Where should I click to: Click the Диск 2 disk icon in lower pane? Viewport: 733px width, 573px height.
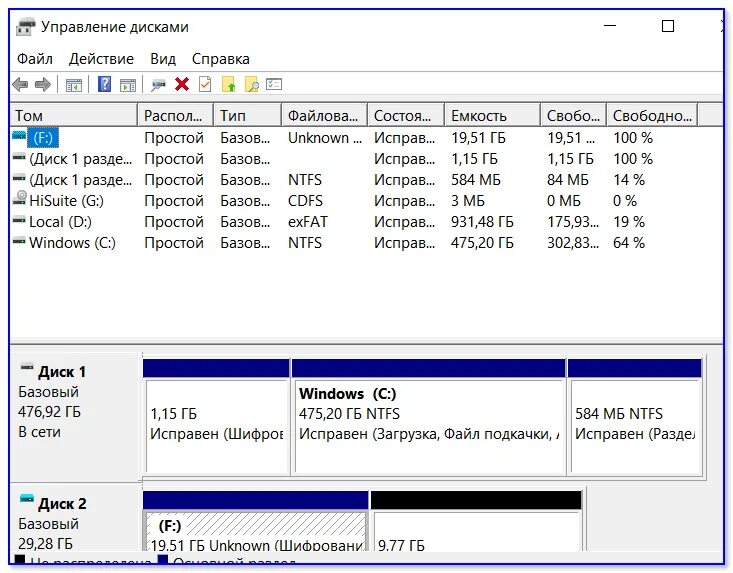[x=27, y=499]
